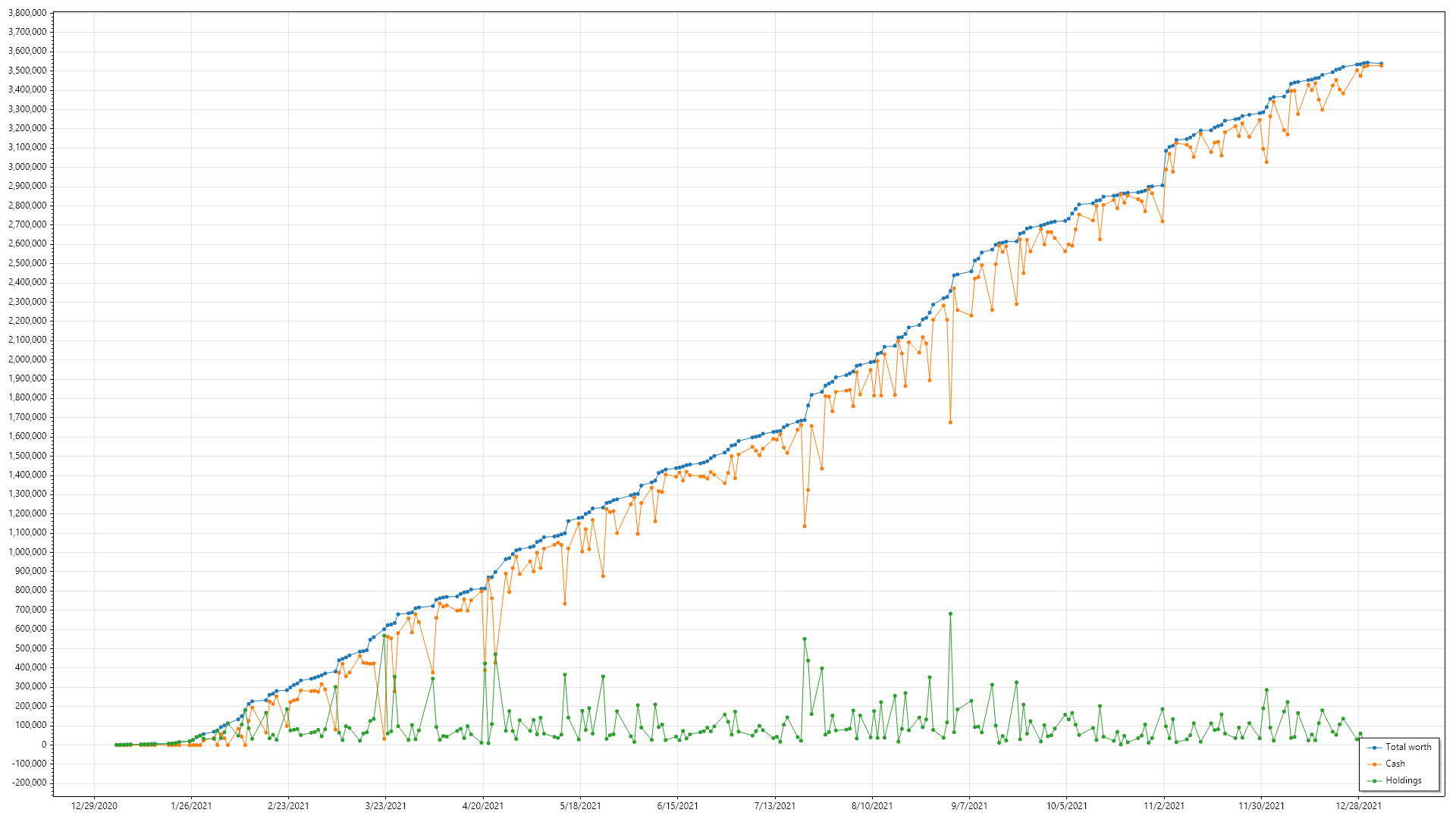The width and height of the screenshot is (1456, 819).
Task: Select the Cash legend label
Action: (x=1395, y=764)
